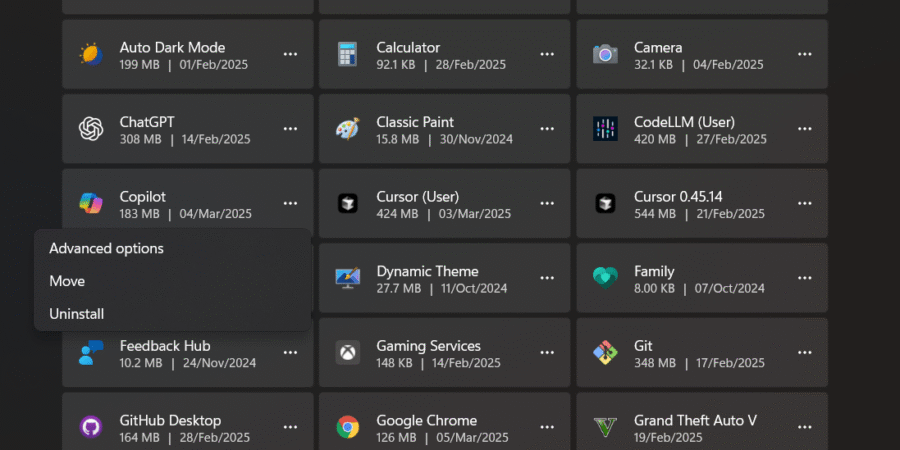Click the GitHub Desktop app name
This screenshot has height=450, width=900.
[x=170, y=421]
